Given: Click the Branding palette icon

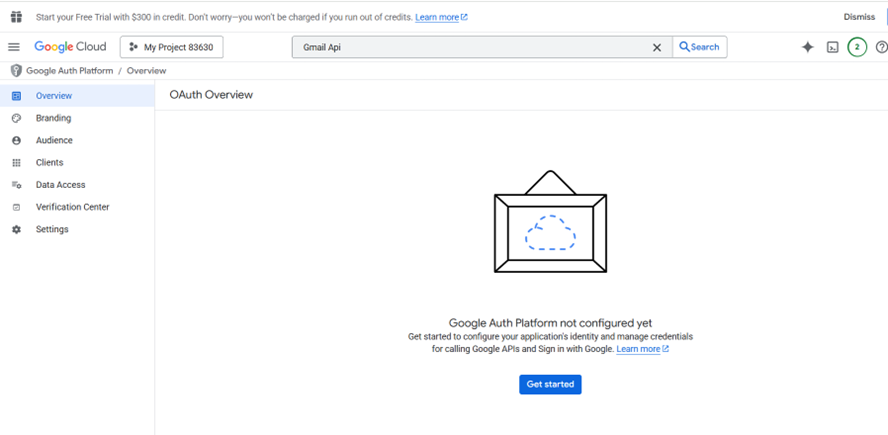Looking at the screenshot, I should [16, 118].
